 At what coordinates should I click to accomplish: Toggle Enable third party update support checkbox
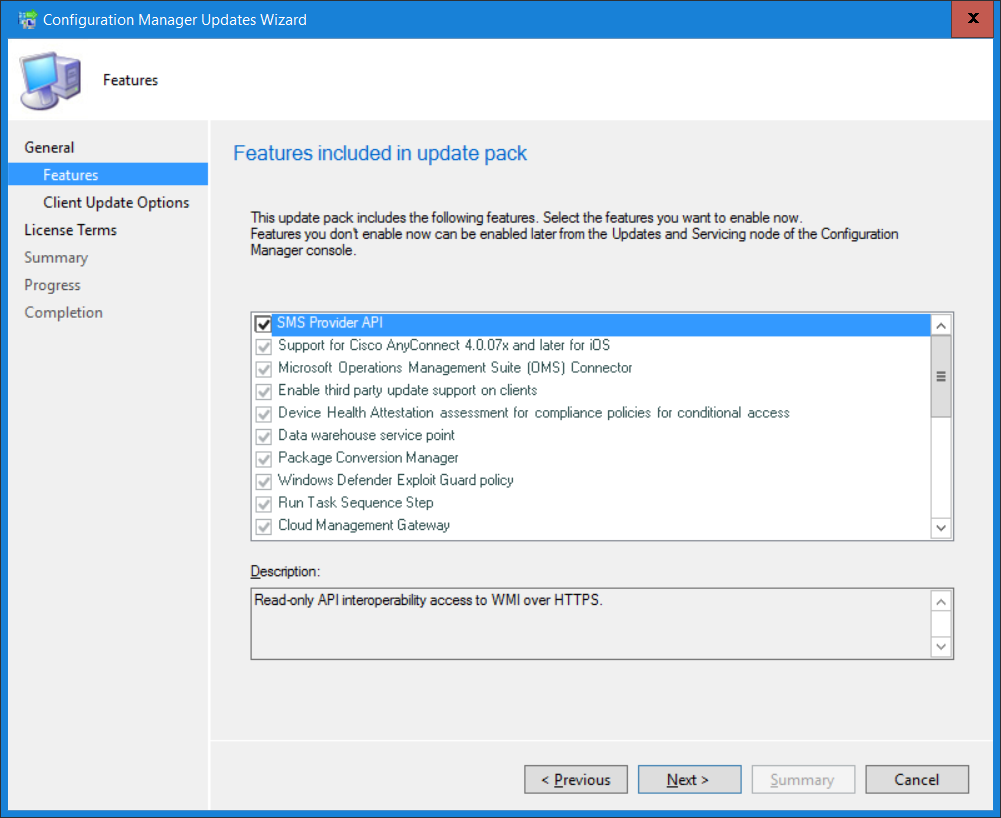(263, 391)
